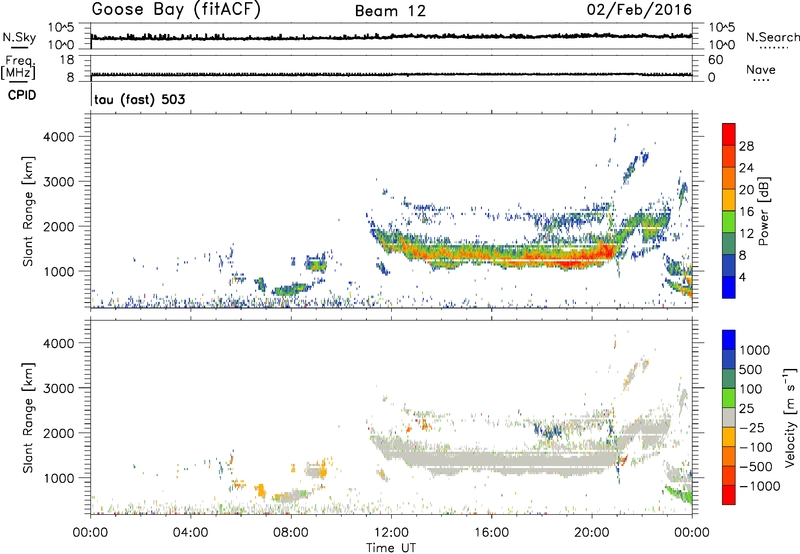Click the 'CPID' label

(x=22, y=95)
